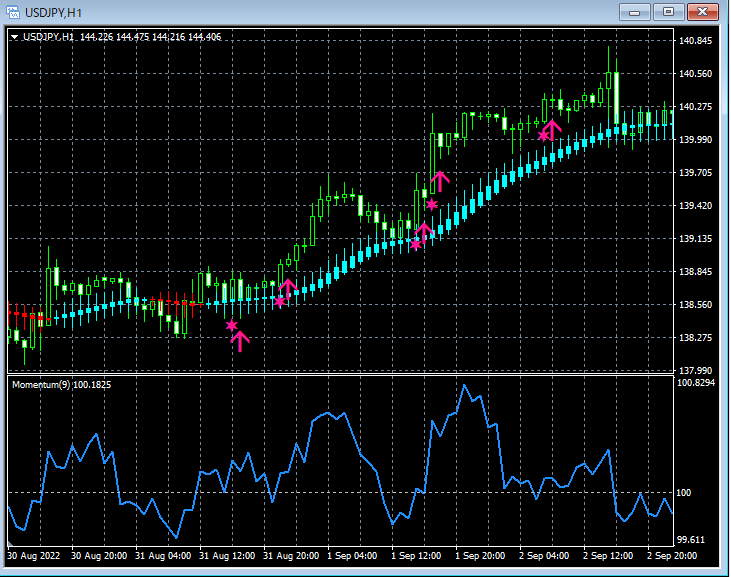The width and height of the screenshot is (731, 577).
Task: Click the 2 Sep 04:00 time label
Action: 544,556
